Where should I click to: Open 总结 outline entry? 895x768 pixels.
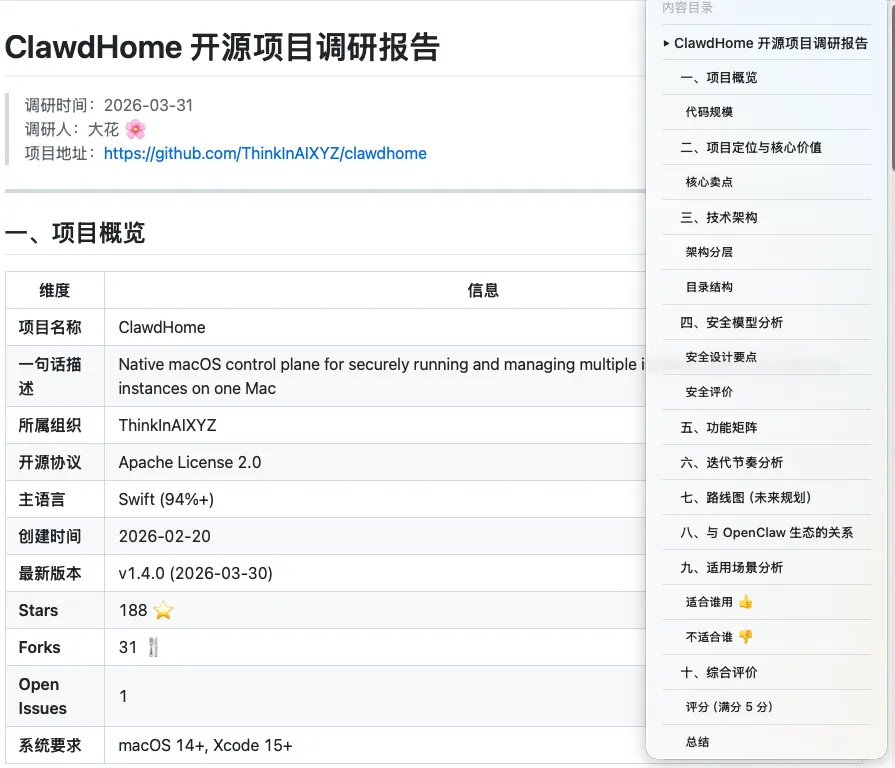pyautogui.click(x=697, y=742)
